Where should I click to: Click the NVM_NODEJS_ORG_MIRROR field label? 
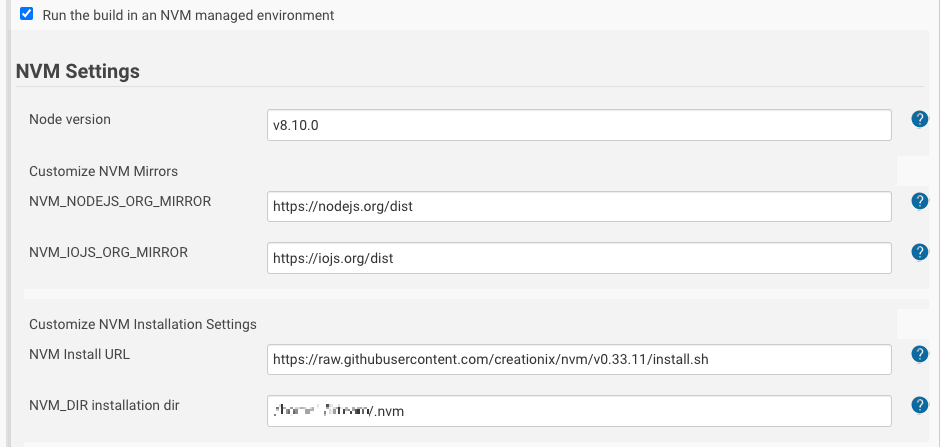(120, 201)
